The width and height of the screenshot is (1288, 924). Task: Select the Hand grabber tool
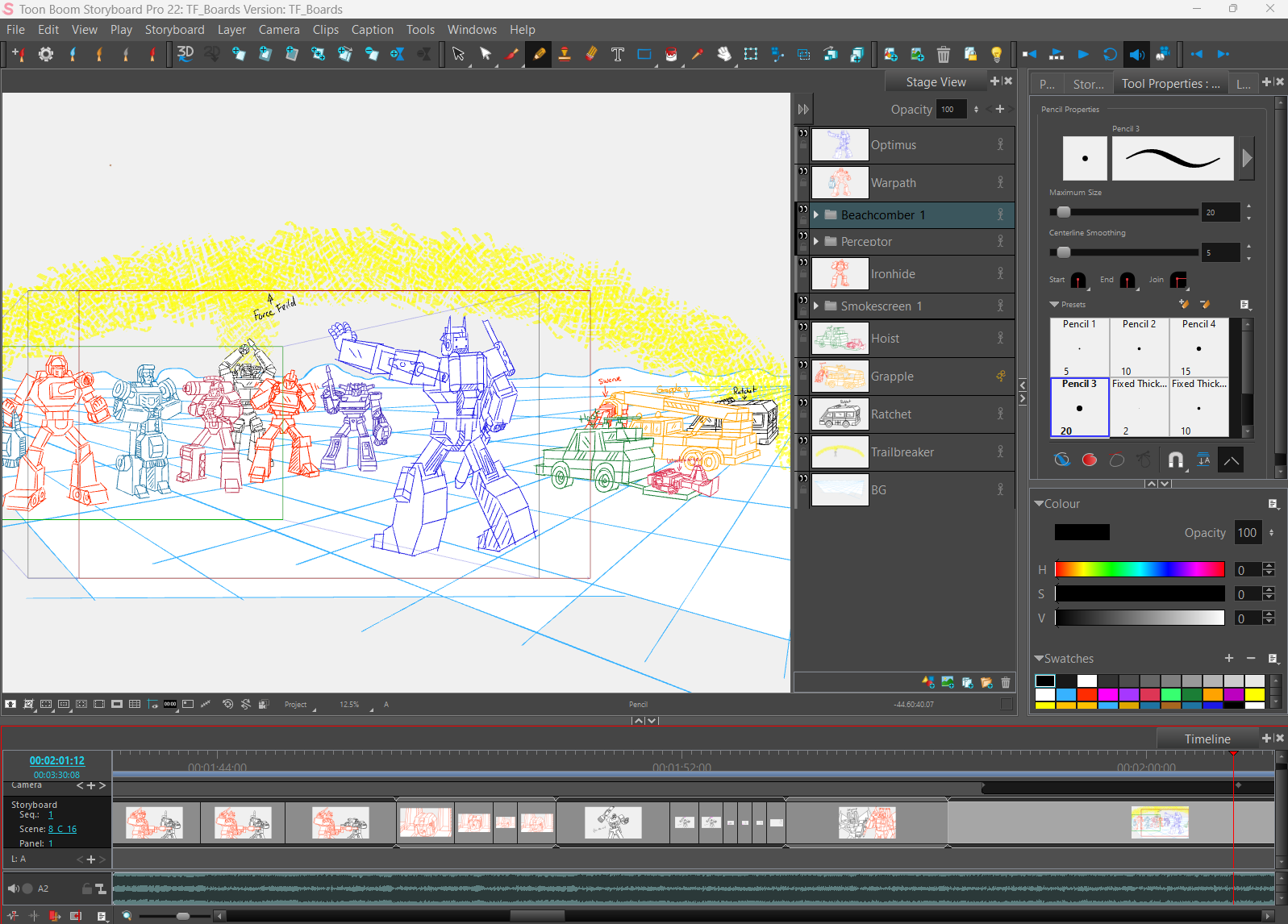tap(724, 54)
